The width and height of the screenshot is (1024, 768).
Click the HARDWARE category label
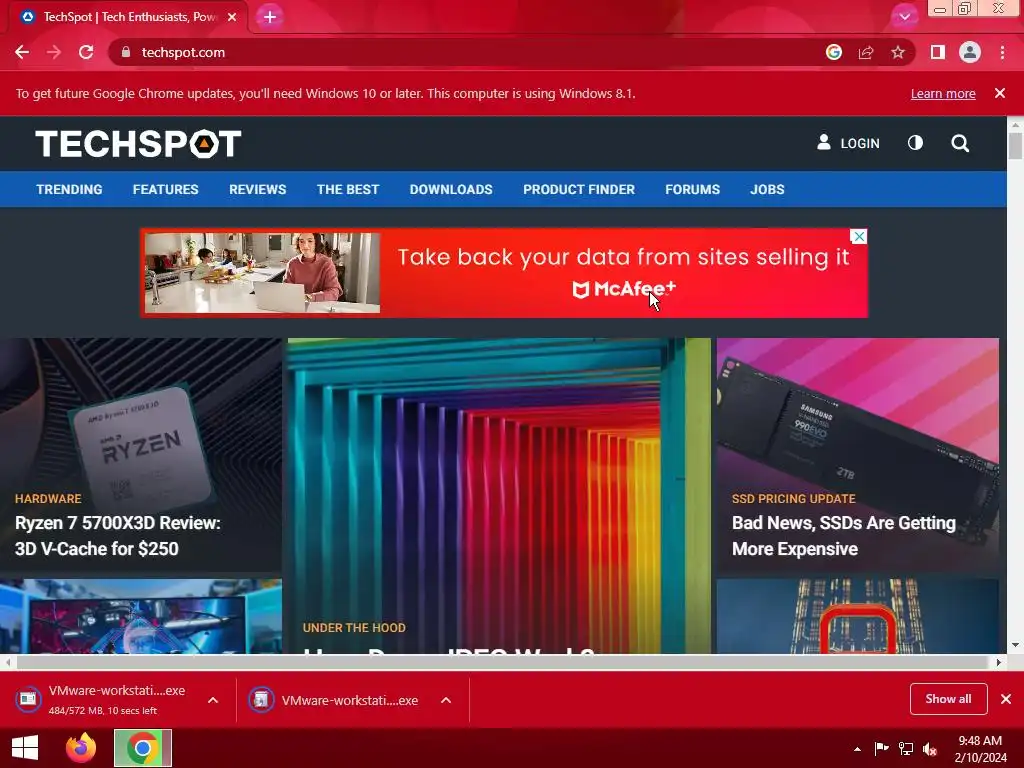48,498
